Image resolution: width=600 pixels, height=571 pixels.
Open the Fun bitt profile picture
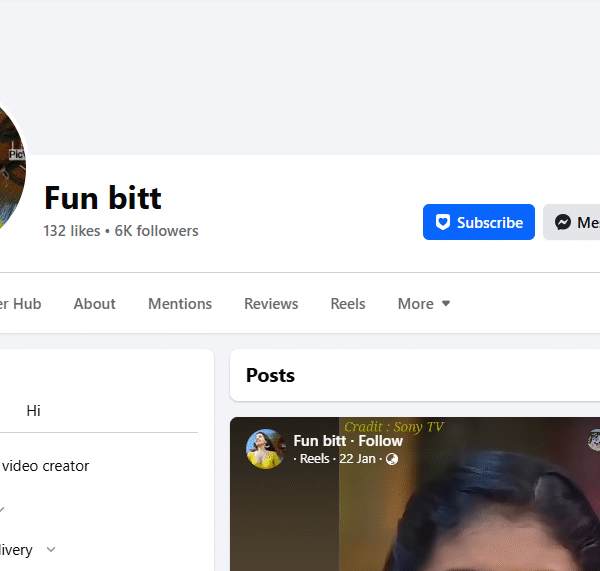(11, 165)
